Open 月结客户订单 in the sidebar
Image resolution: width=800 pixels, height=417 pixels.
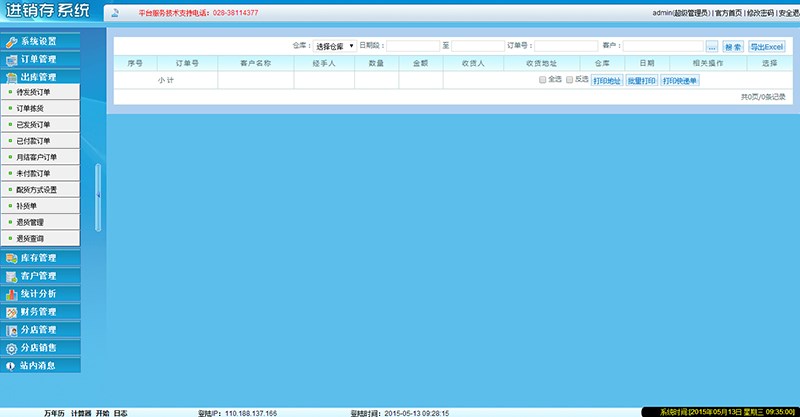[40, 157]
